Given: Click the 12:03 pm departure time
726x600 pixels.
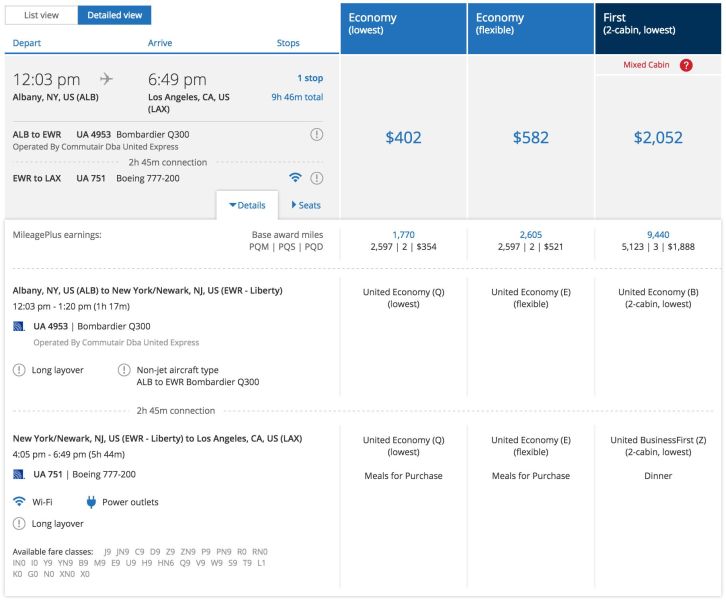Looking at the screenshot, I should tap(46, 80).
